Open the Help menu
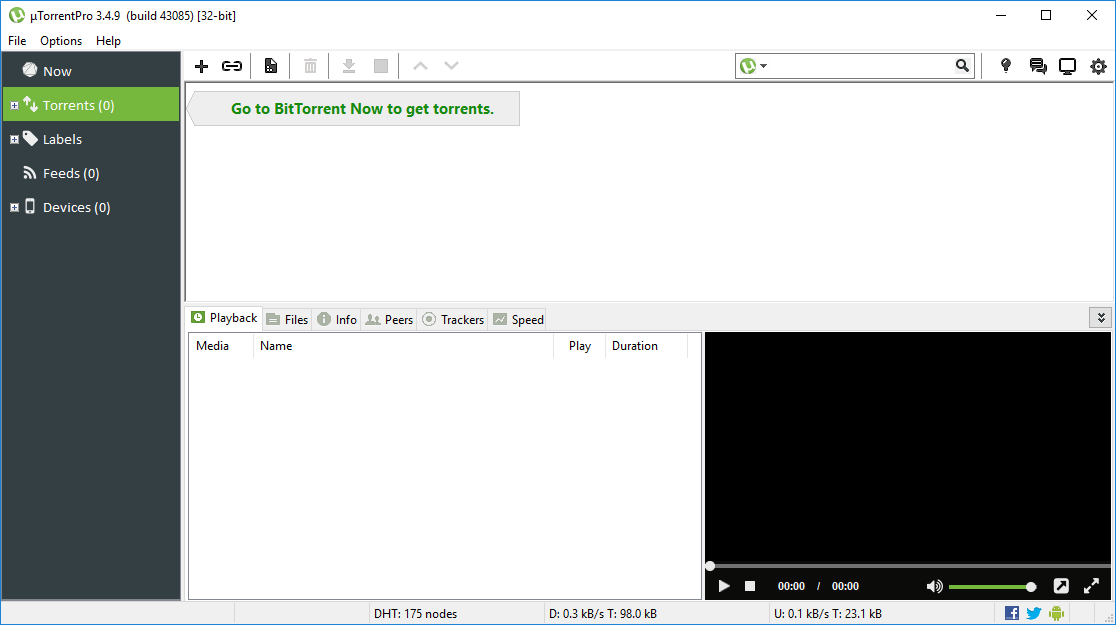The image size is (1116, 625). [108, 41]
